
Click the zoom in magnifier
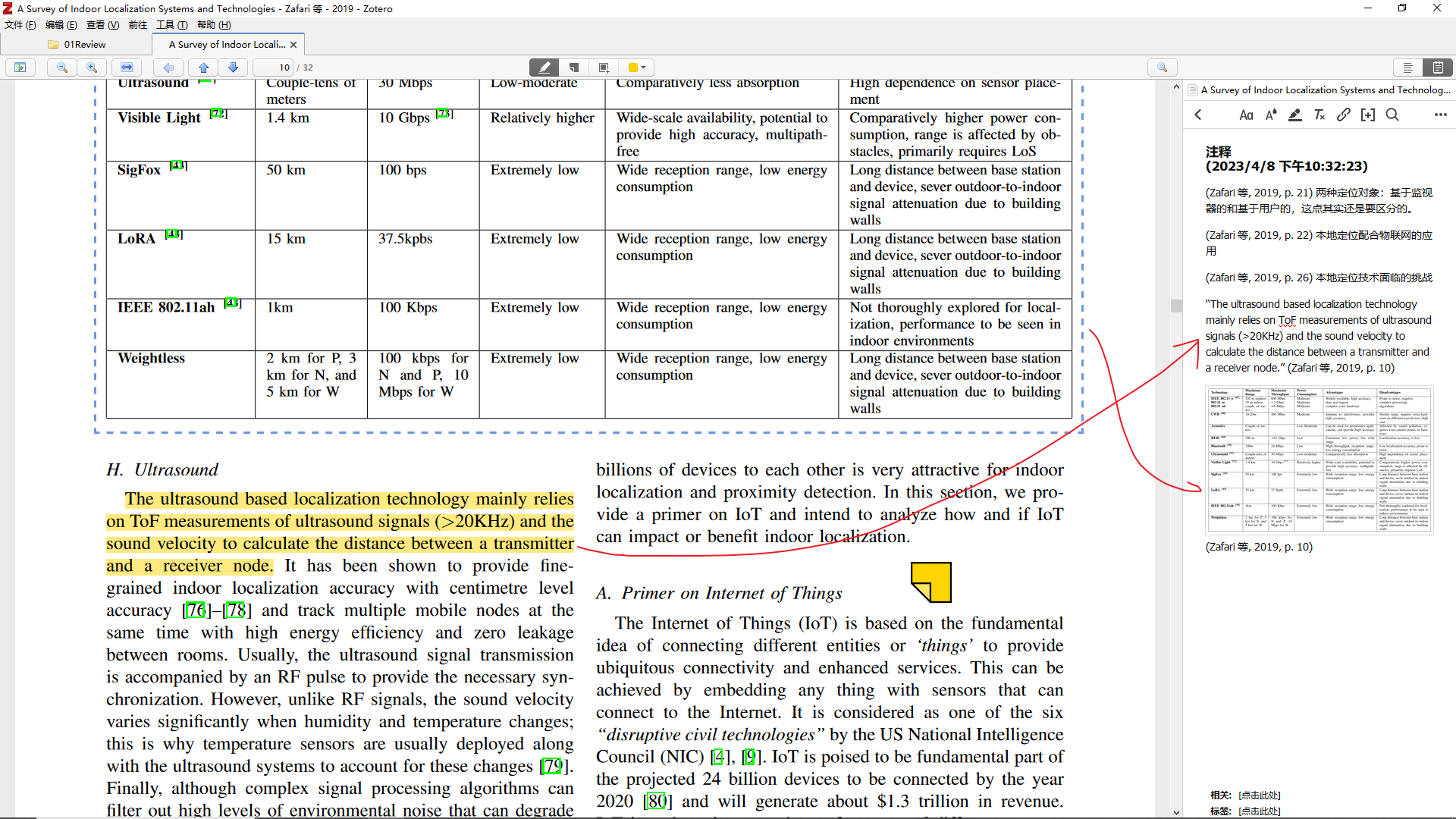pyautogui.click(x=92, y=67)
